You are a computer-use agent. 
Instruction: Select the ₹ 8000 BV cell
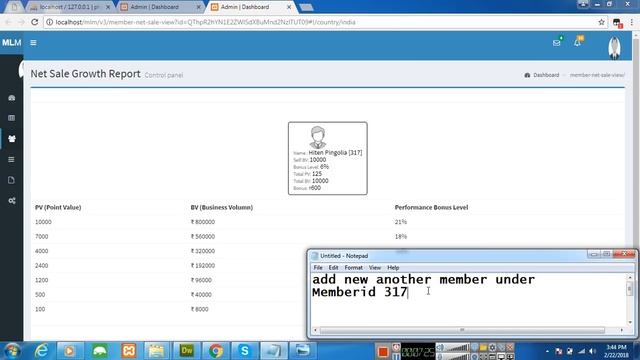[200, 309]
